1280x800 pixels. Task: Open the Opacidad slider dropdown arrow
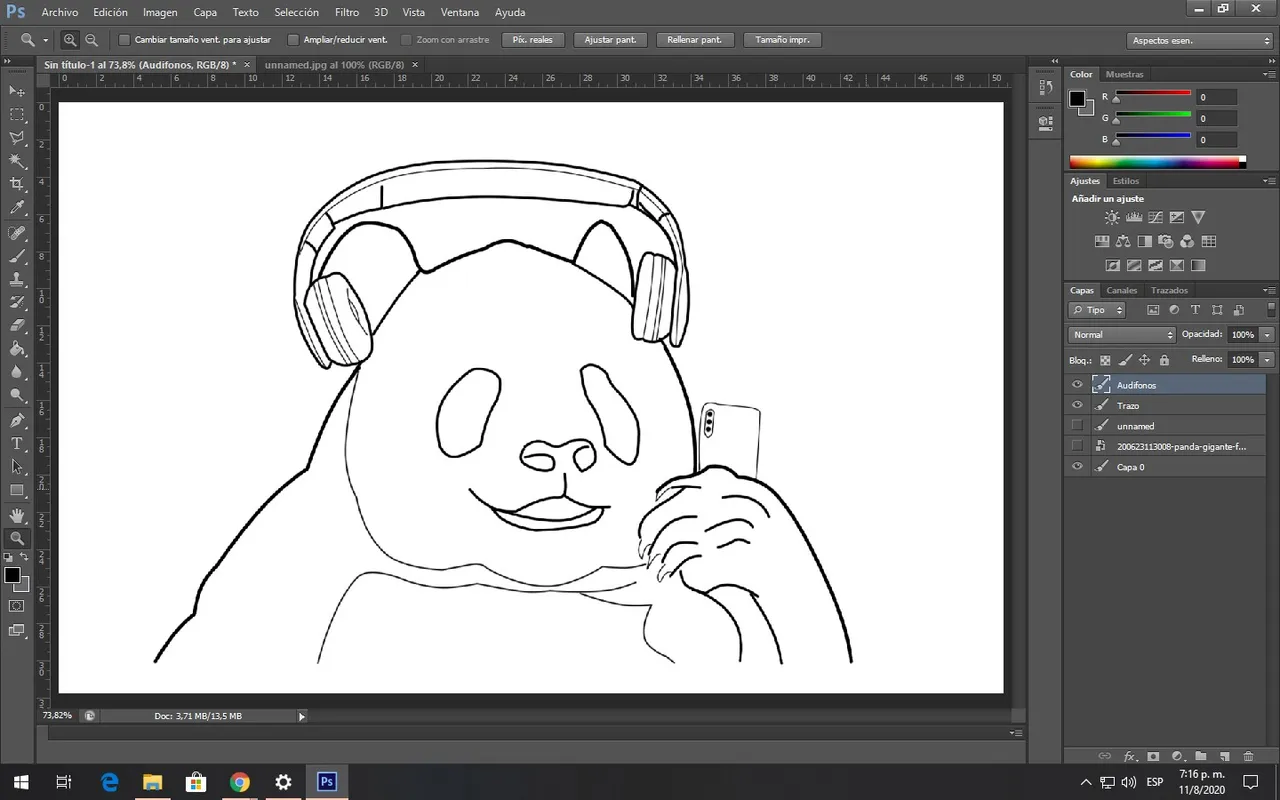[1267, 335]
